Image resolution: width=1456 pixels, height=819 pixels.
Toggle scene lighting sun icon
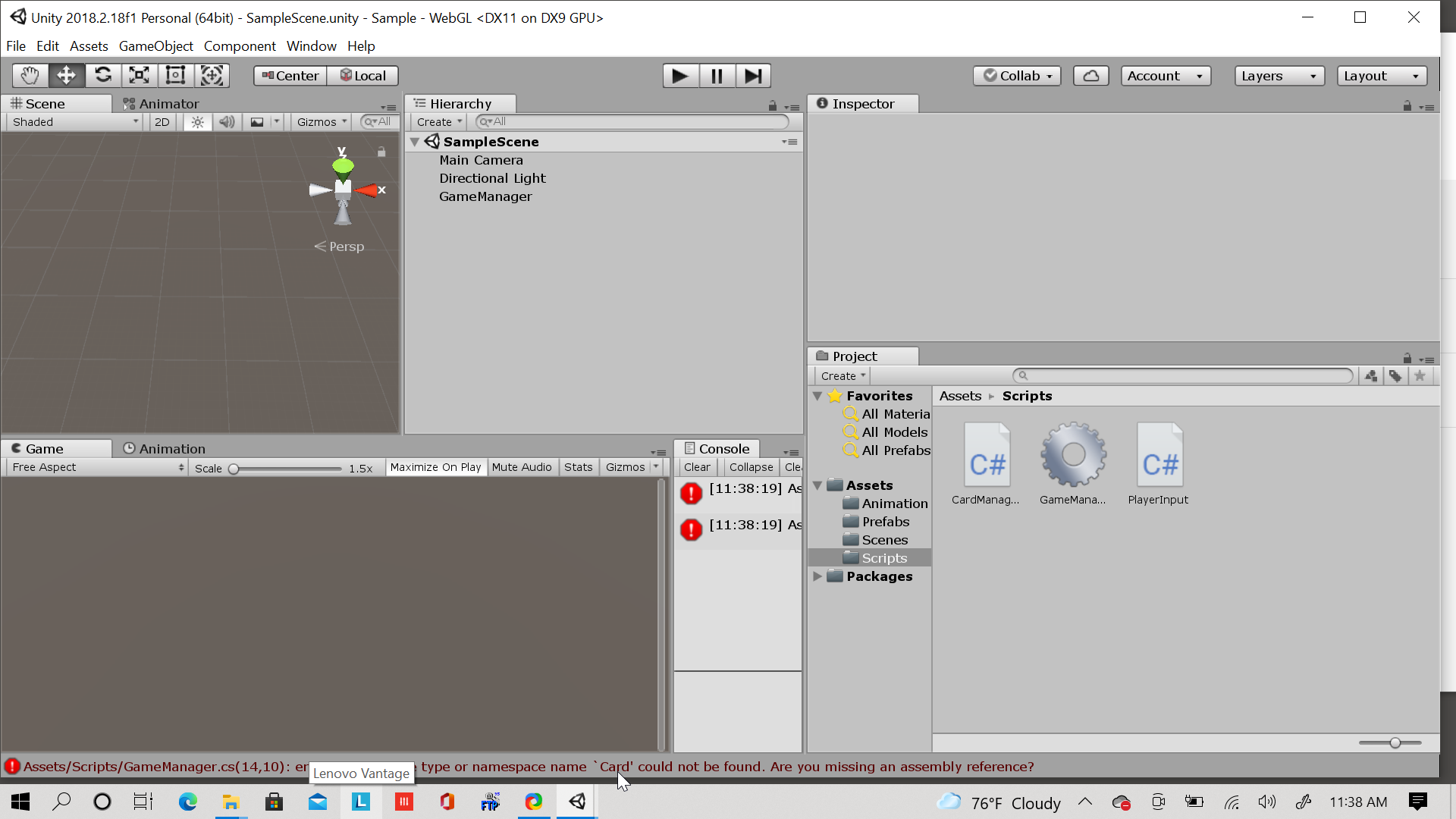tap(197, 122)
